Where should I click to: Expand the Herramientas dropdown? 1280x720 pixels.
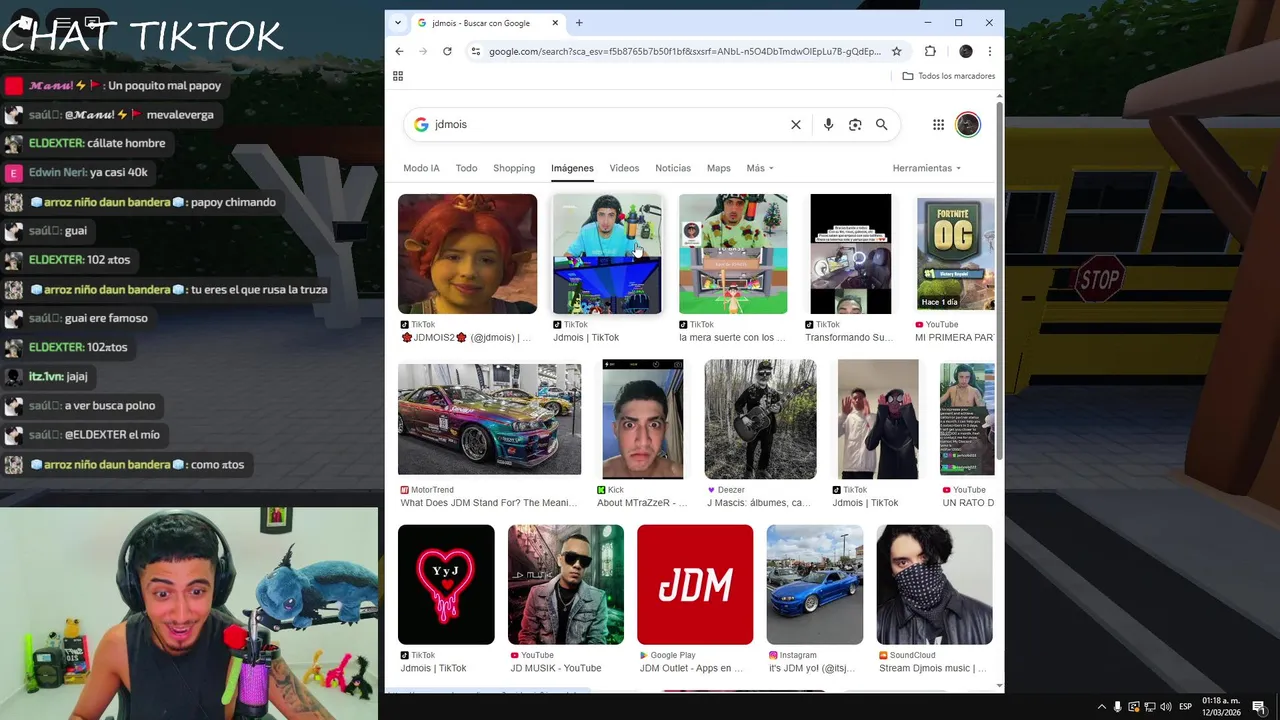(927, 168)
